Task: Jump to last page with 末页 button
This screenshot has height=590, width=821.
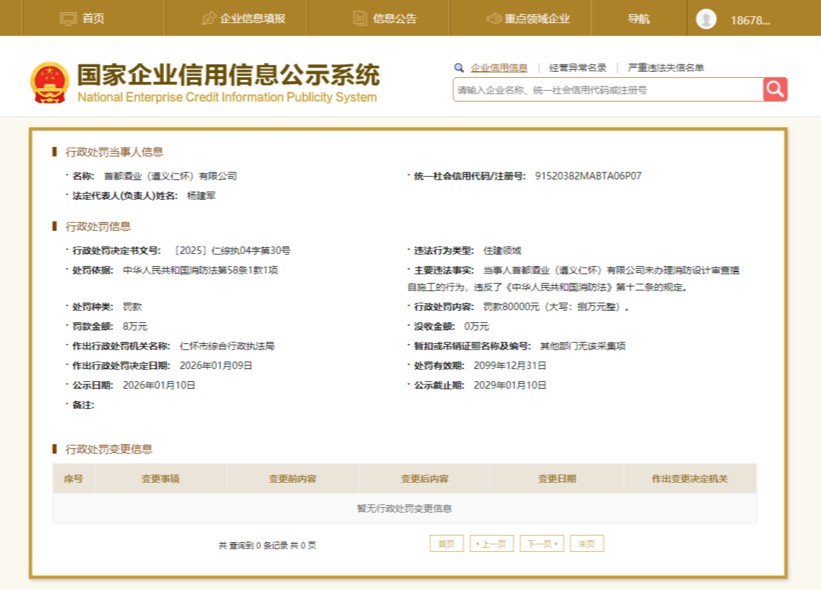Action: coord(587,543)
